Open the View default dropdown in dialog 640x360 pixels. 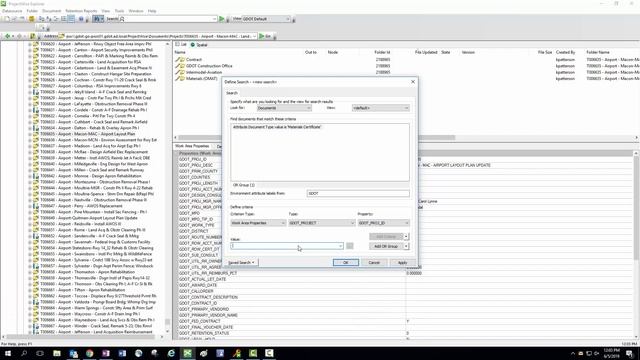pos(380,108)
